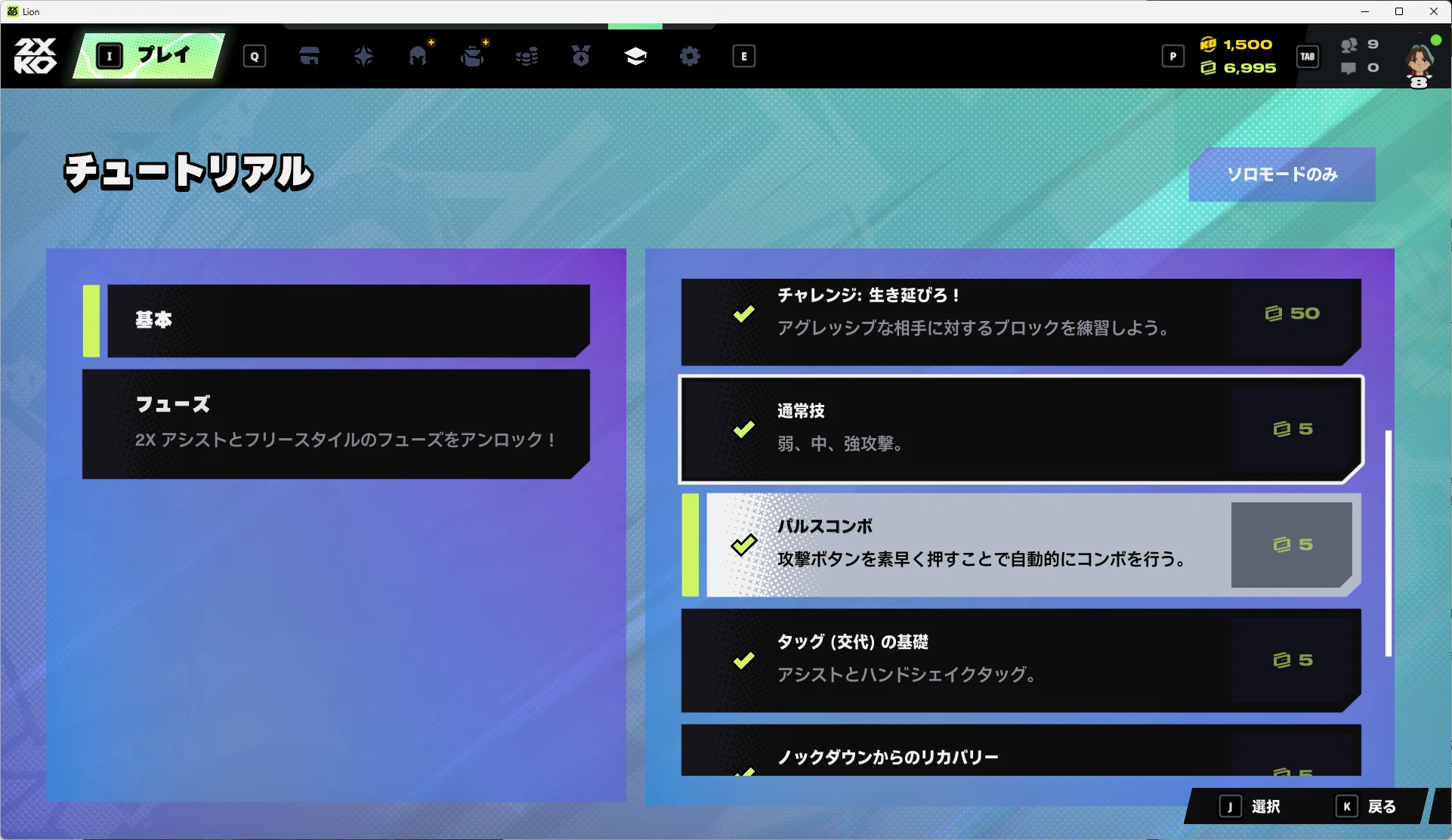Click the P key icon
This screenshot has height=840, width=1452.
click(1173, 56)
